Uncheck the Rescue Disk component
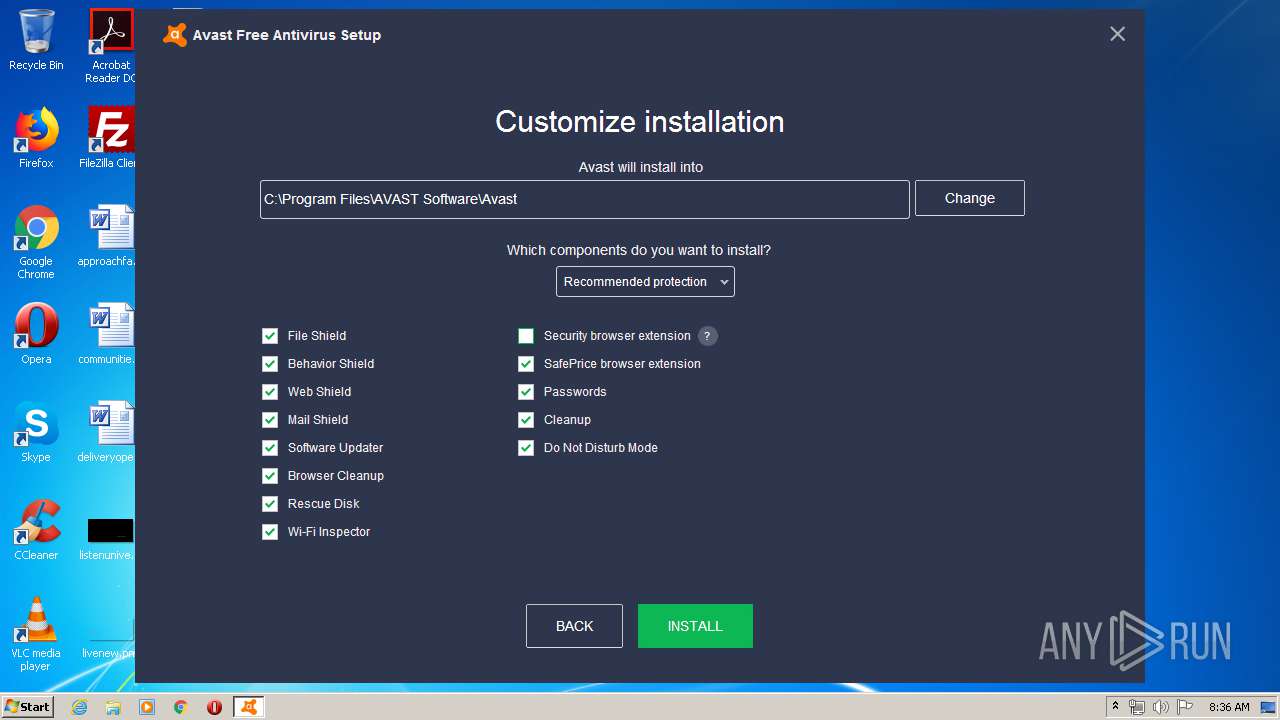The width and height of the screenshot is (1280, 720). 270,504
